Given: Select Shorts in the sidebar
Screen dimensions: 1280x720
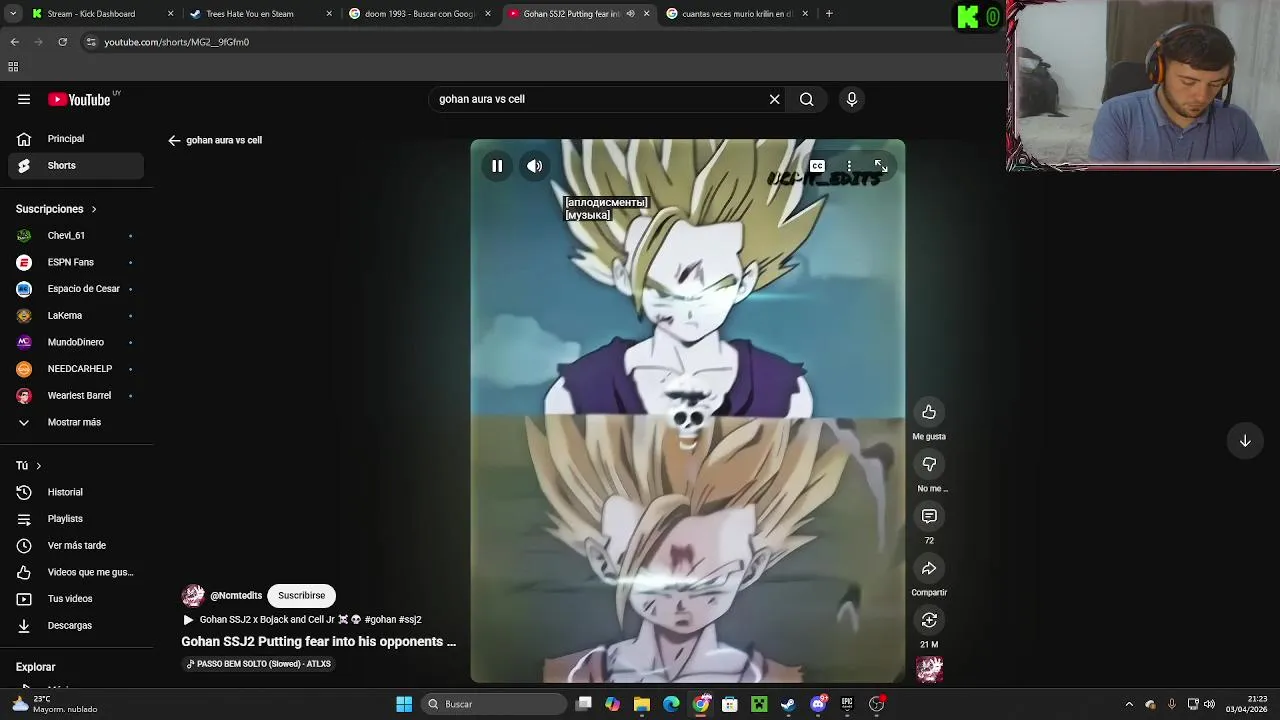Looking at the screenshot, I should 76,166.
